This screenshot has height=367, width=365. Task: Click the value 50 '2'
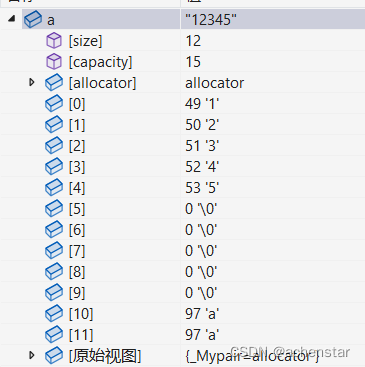pyautogui.click(x=202, y=125)
